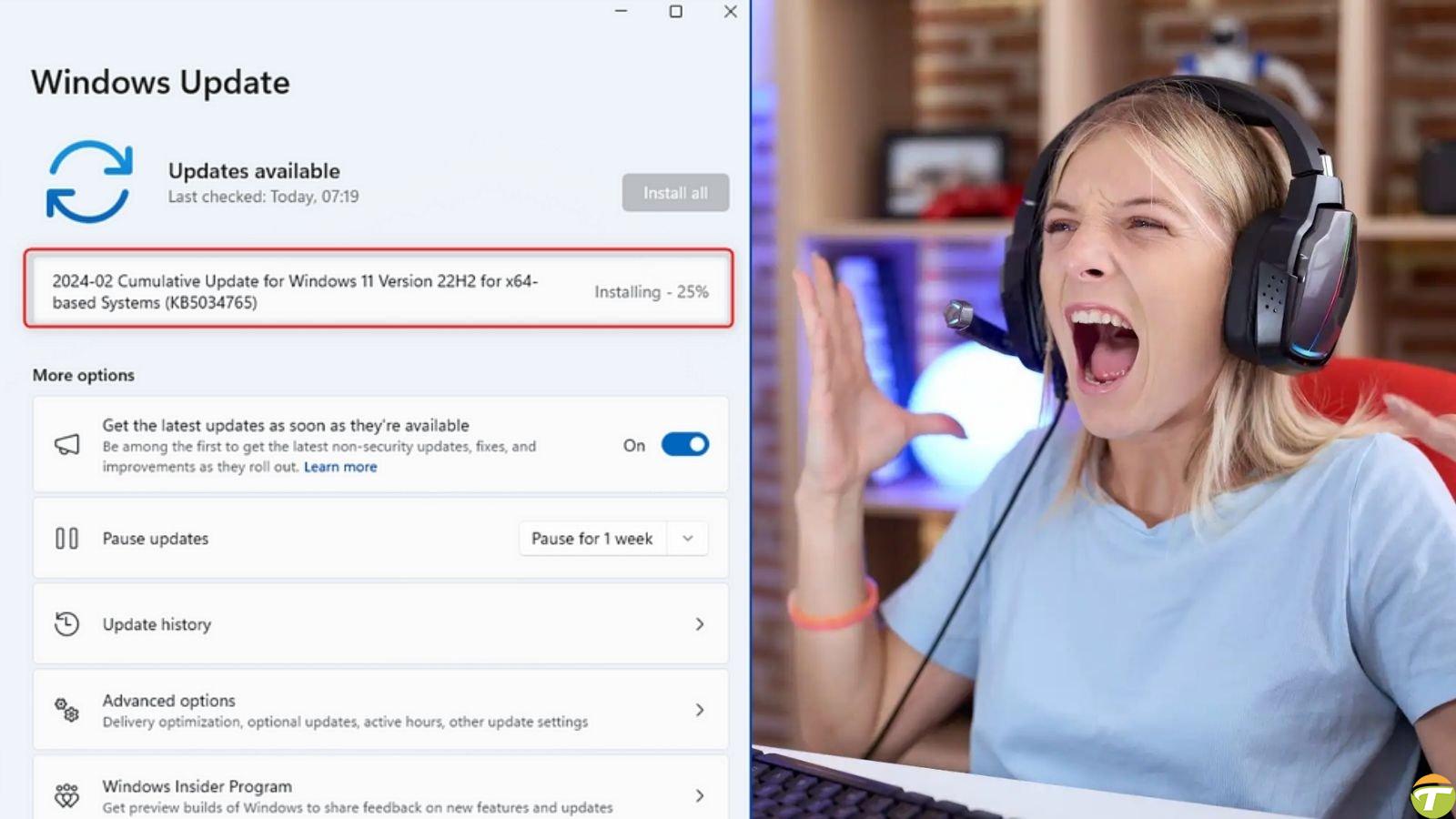Click the Install all button
Image resolution: width=1456 pixels, height=819 pixels.
[675, 193]
